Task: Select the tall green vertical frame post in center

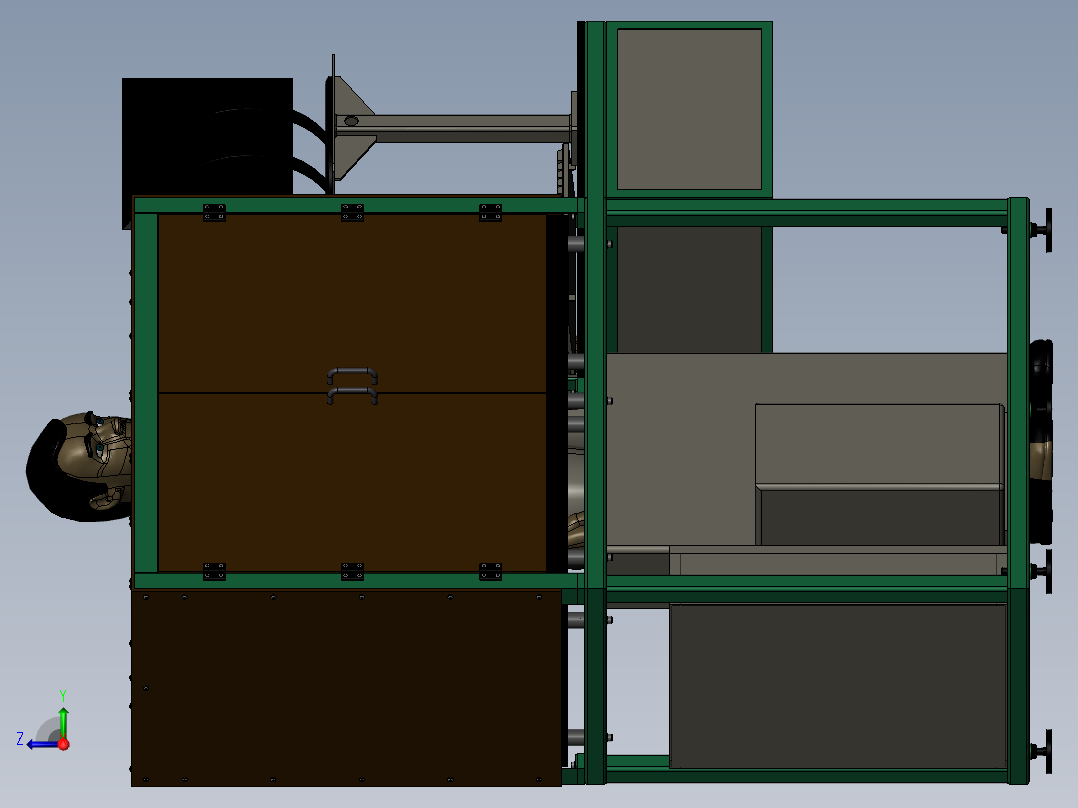Action: 595,402
